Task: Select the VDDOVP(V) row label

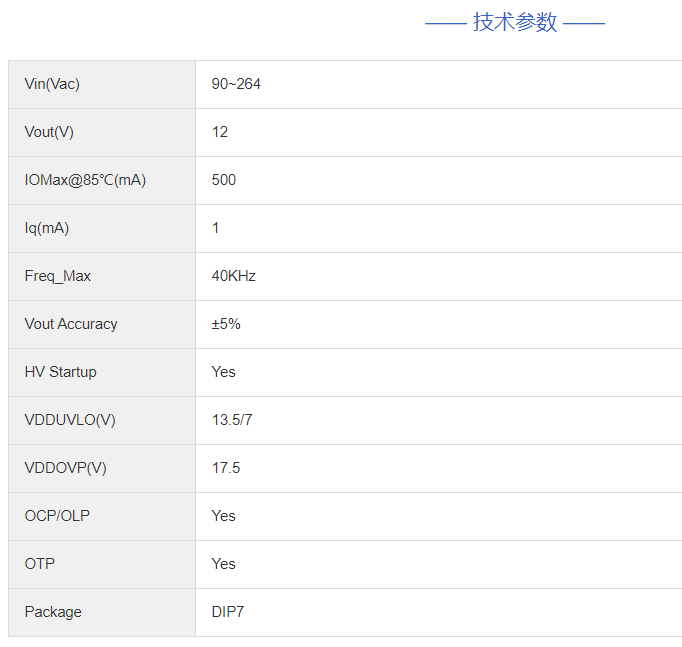Action: click(66, 468)
